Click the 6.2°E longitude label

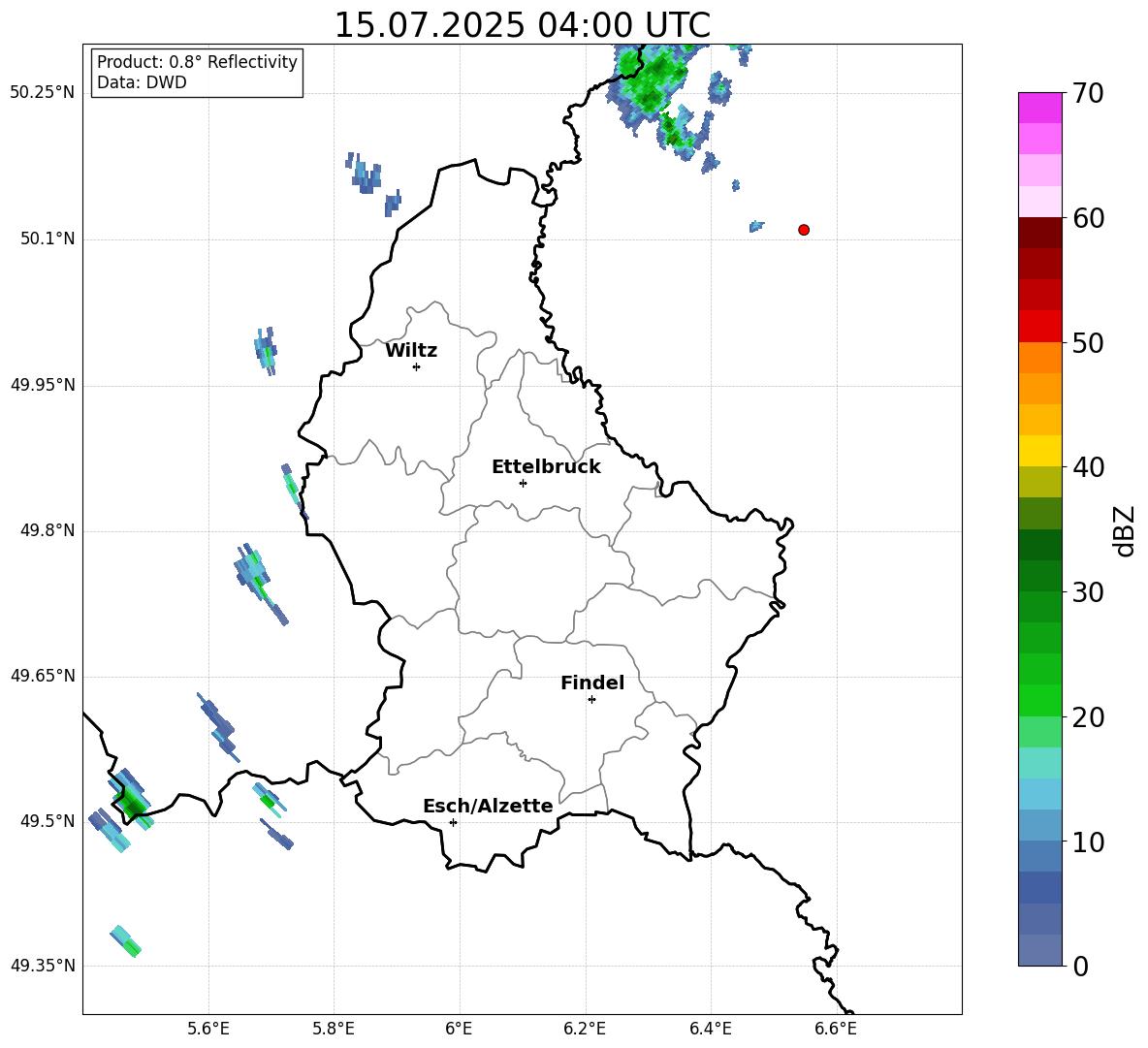tap(585, 1029)
